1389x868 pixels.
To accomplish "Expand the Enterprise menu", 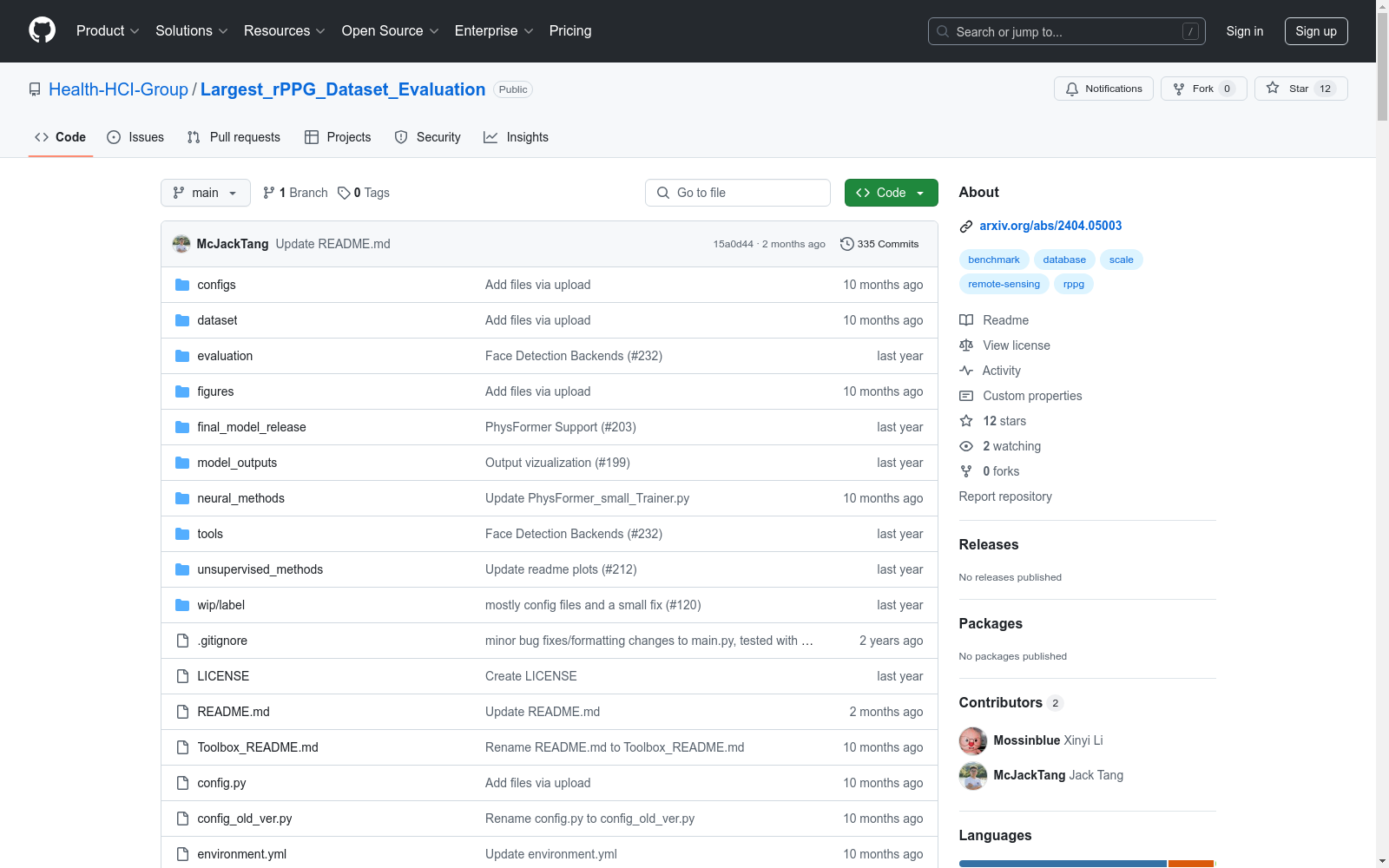I will tap(494, 30).
